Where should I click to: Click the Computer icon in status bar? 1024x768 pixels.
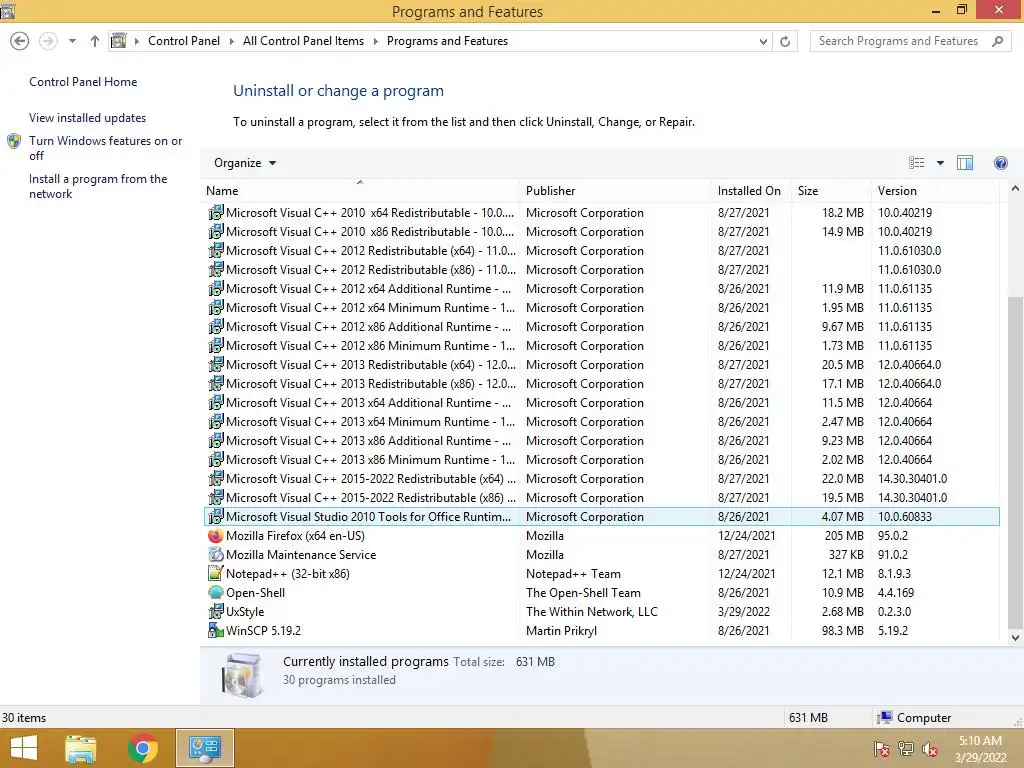[x=885, y=718]
